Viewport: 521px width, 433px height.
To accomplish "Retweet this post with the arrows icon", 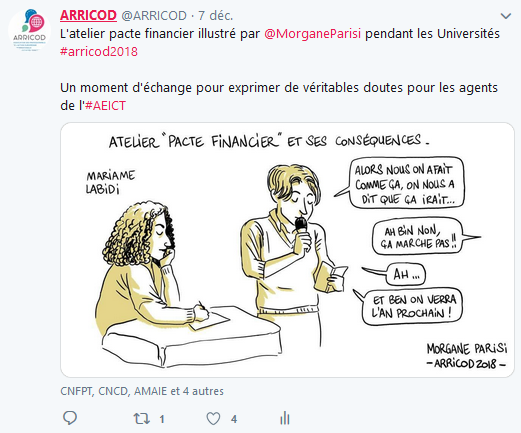I will pyautogui.click(x=142, y=419).
